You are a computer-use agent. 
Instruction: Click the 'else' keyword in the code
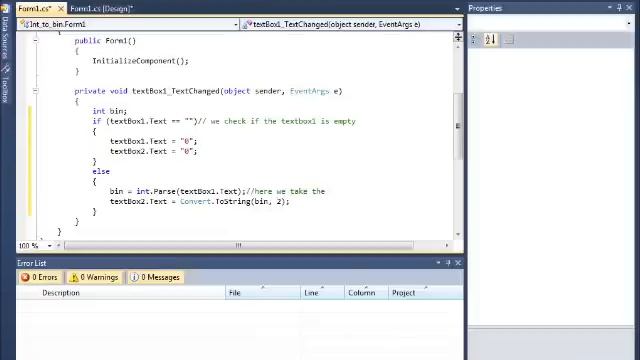pos(101,171)
